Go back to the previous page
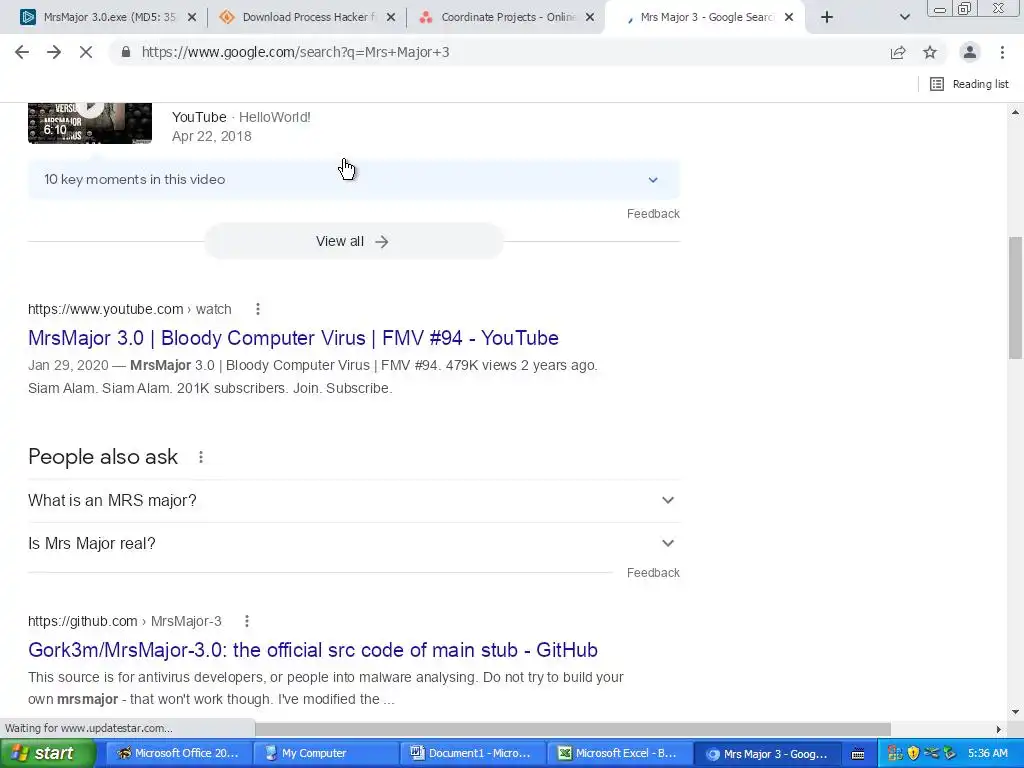 (x=22, y=52)
